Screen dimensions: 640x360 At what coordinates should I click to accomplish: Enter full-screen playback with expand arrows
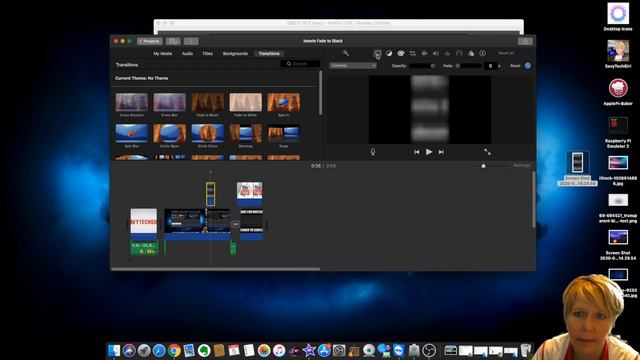click(x=487, y=152)
